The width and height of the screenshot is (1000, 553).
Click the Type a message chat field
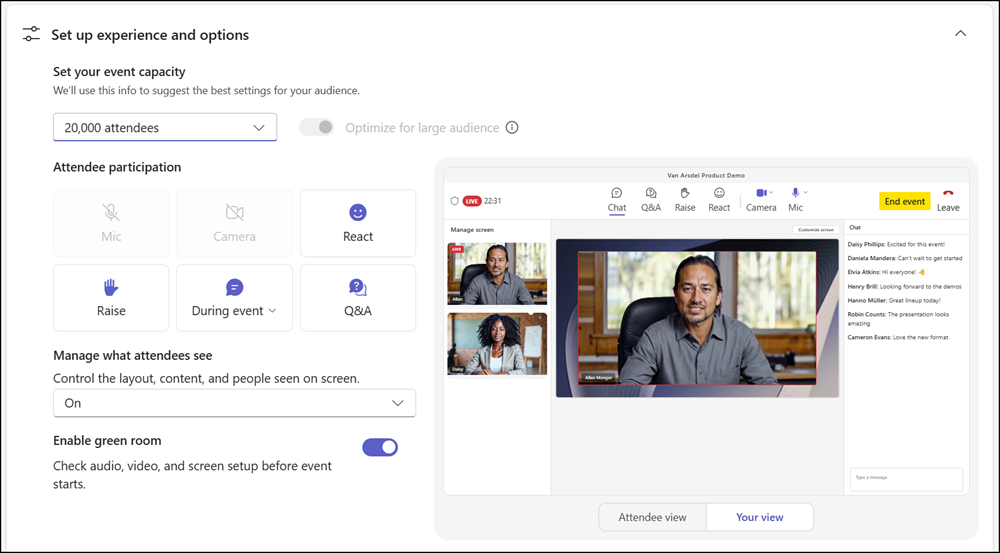(906, 479)
